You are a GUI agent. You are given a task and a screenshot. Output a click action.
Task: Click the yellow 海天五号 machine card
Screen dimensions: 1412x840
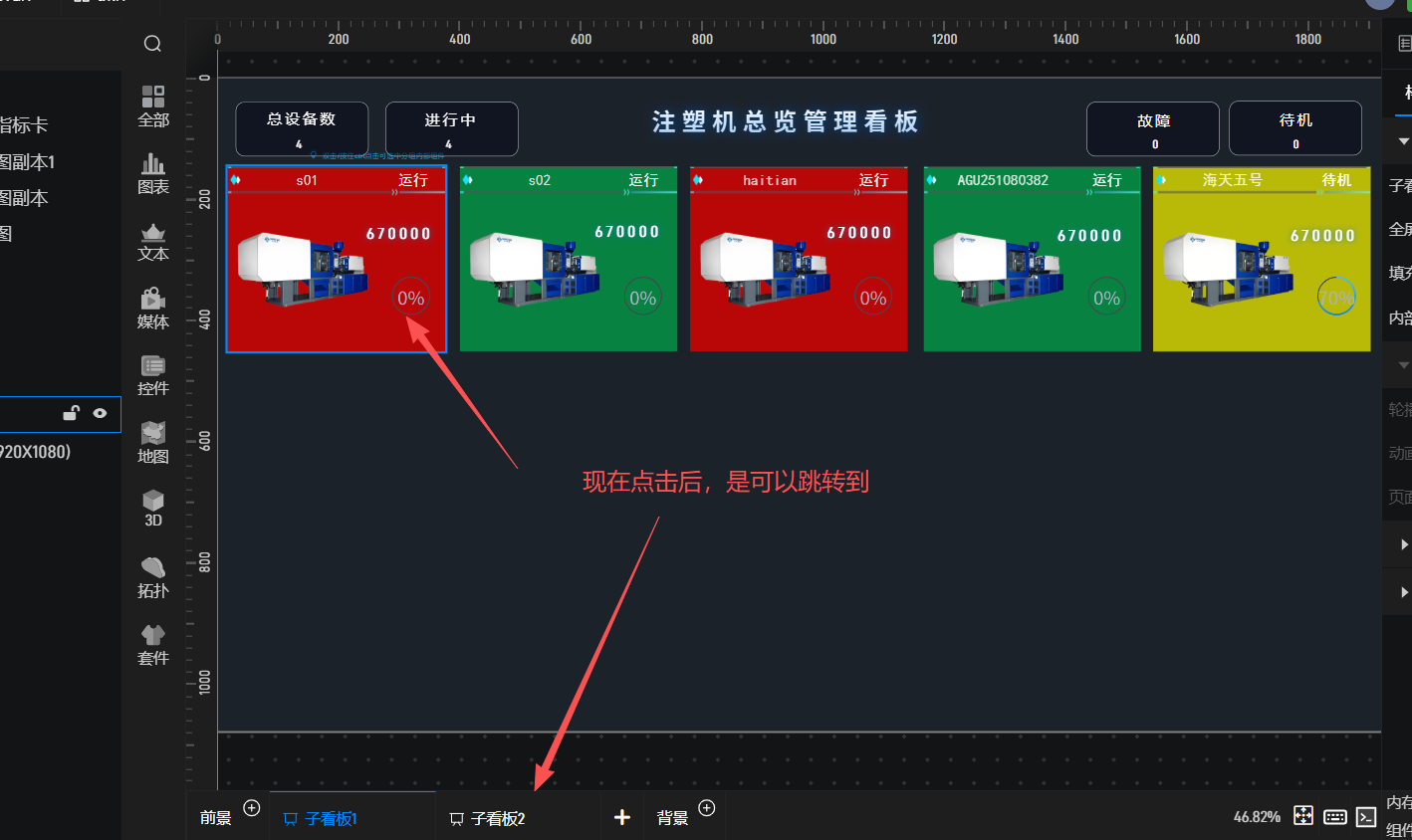point(1261,259)
